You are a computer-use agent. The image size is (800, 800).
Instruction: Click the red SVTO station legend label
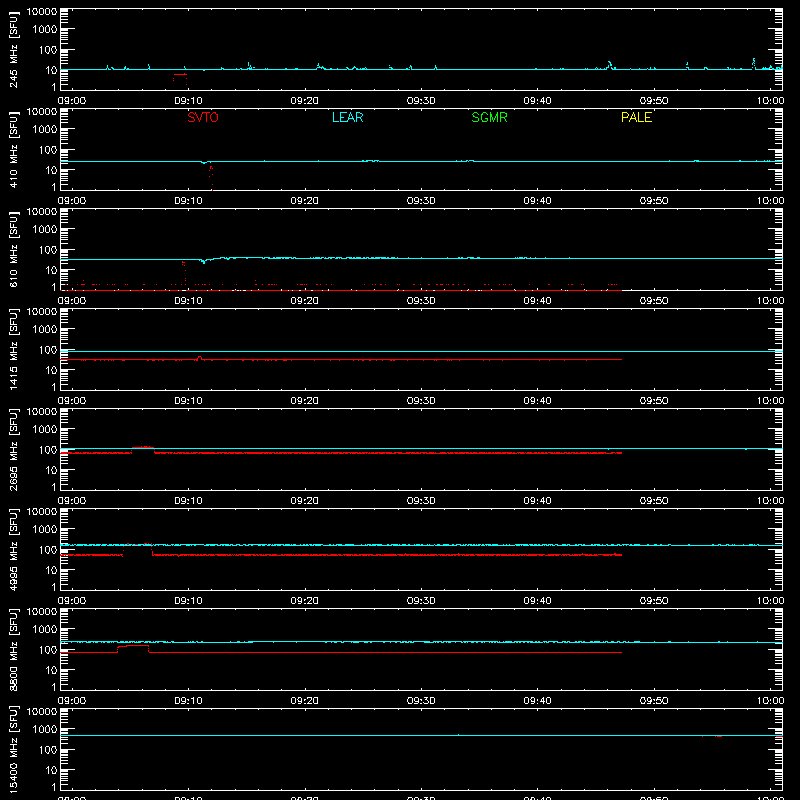tap(203, 117)
